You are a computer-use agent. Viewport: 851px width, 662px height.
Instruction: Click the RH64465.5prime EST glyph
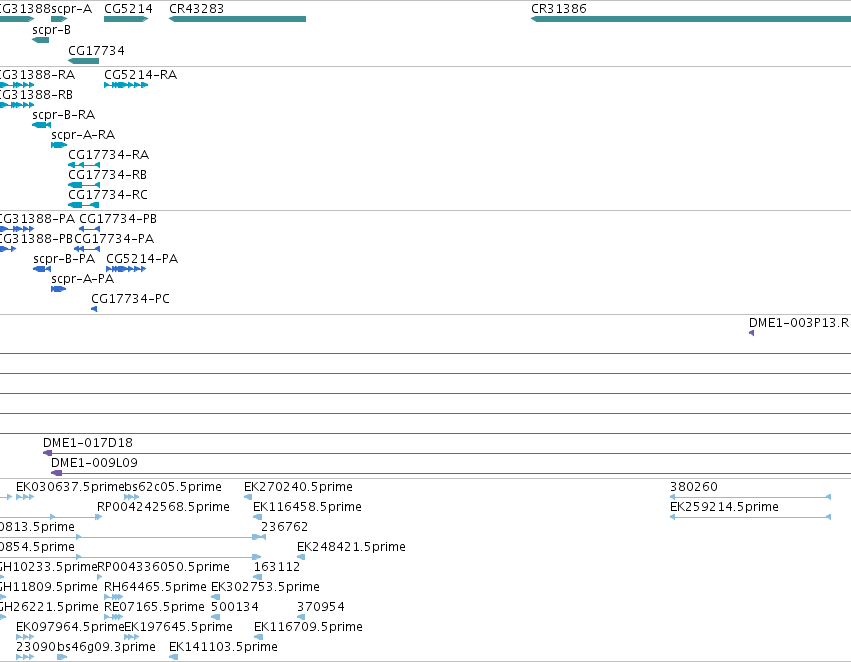click(113, 597)
